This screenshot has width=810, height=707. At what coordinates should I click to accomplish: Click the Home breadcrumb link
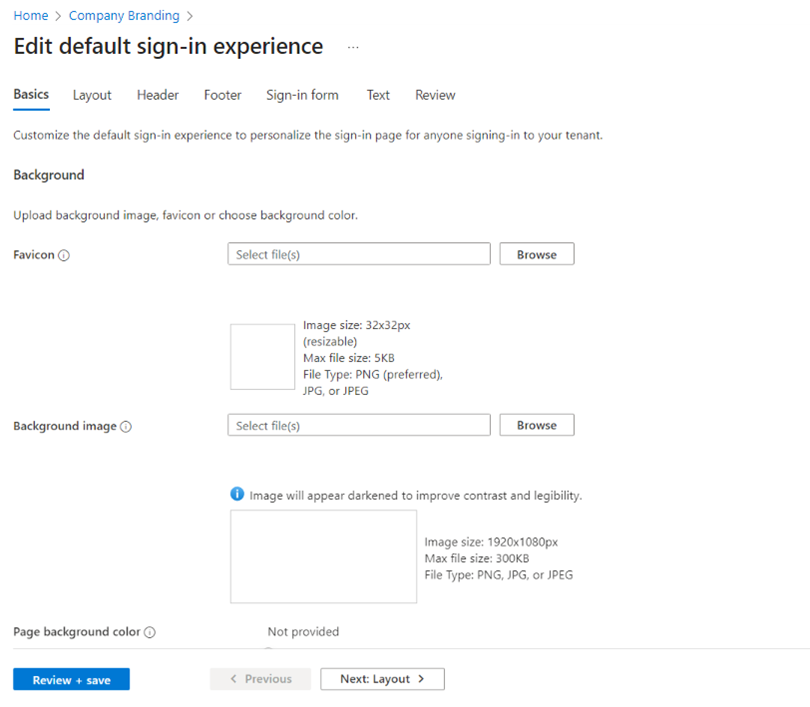click(x=30, y=16)
